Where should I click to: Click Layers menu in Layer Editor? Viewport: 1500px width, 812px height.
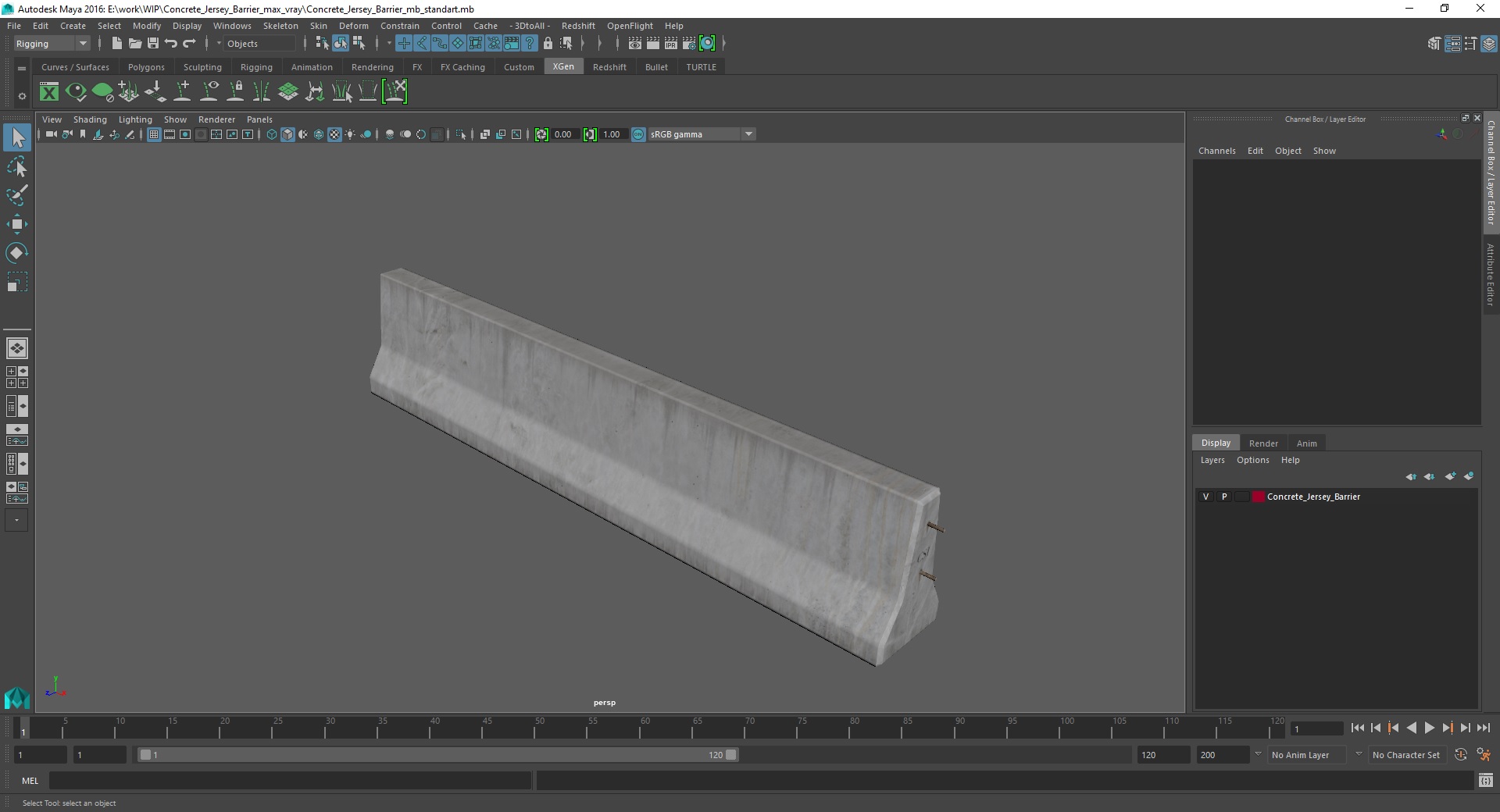1212,460
